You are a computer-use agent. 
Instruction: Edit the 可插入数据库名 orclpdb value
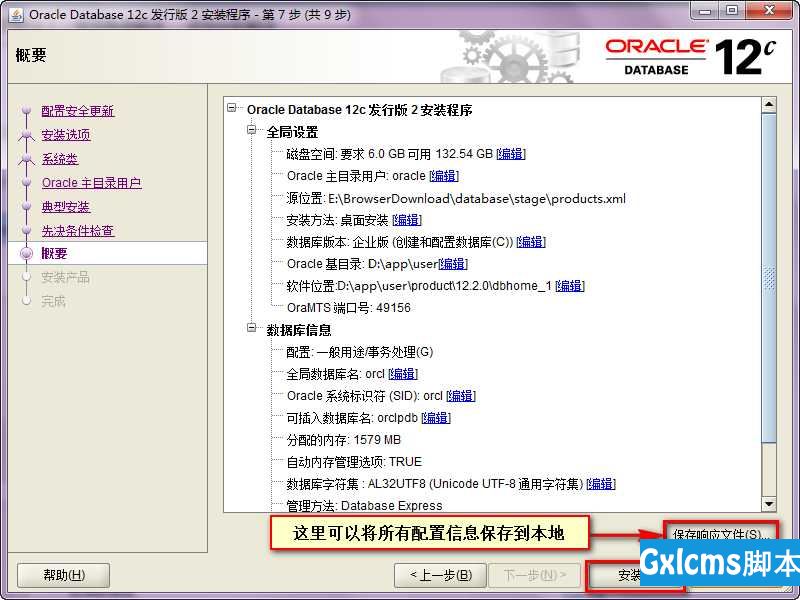(436, 418)
